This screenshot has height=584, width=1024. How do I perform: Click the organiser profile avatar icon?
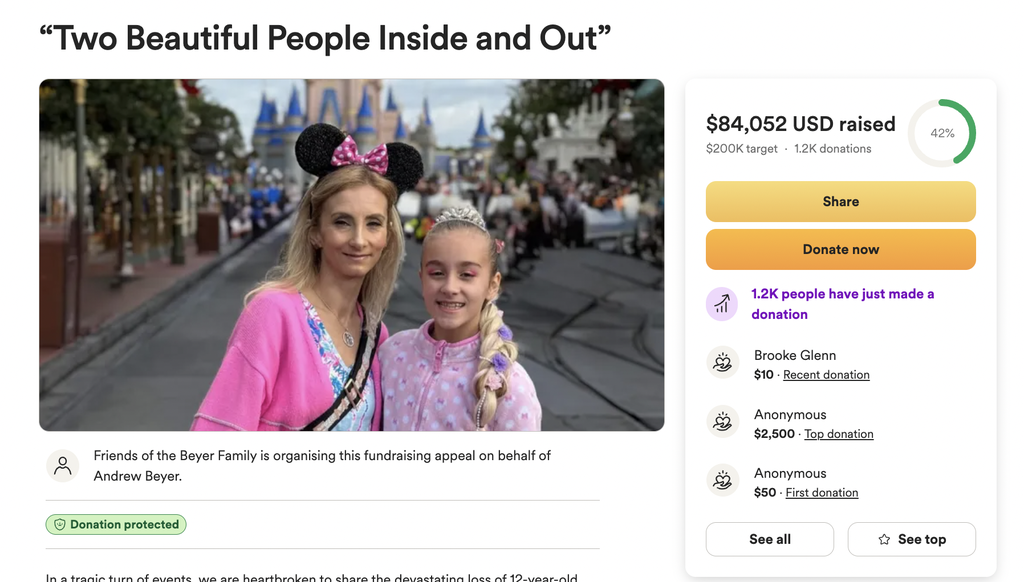63,465
